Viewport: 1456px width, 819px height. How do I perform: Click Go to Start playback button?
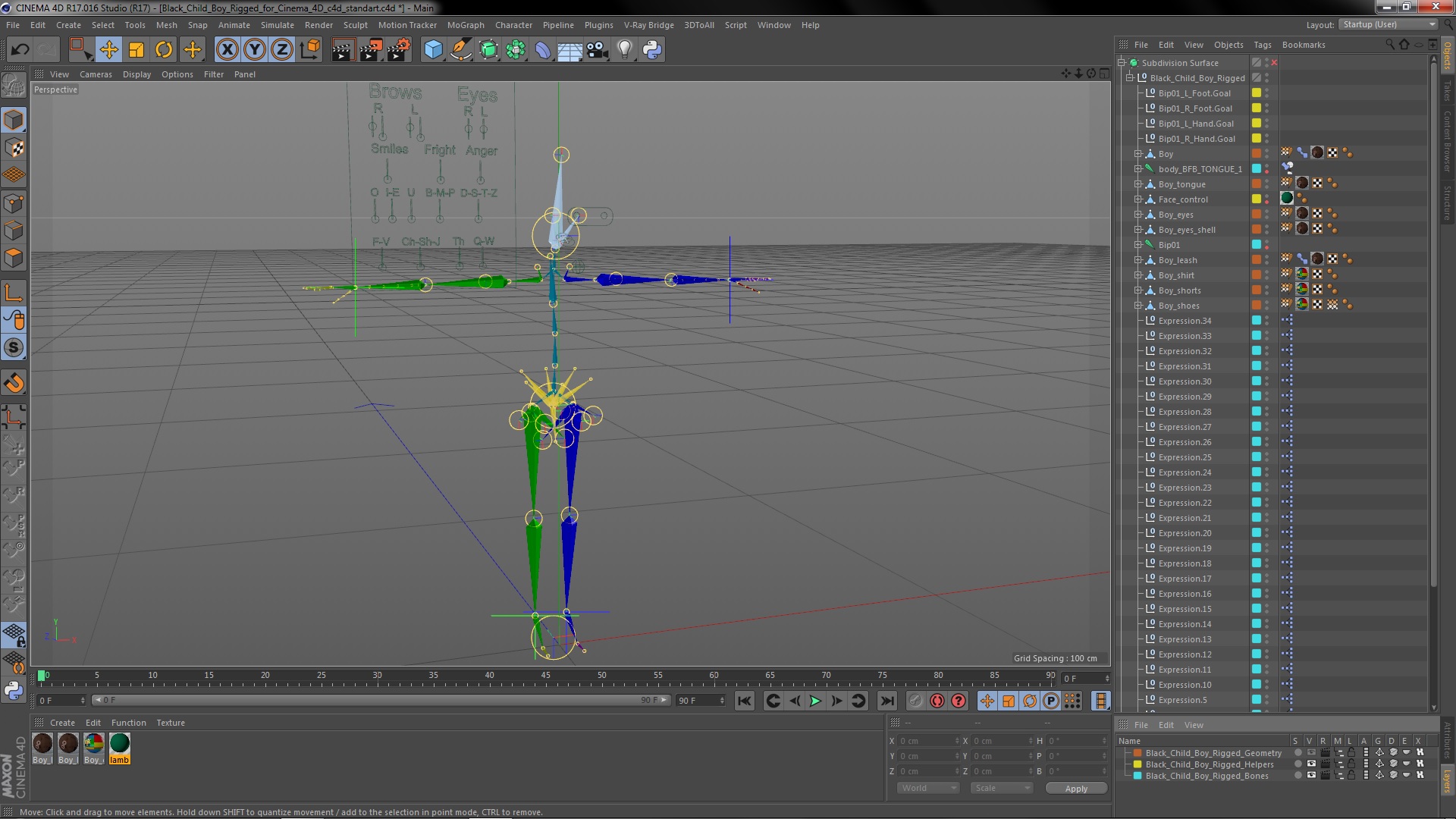[745, 701]
